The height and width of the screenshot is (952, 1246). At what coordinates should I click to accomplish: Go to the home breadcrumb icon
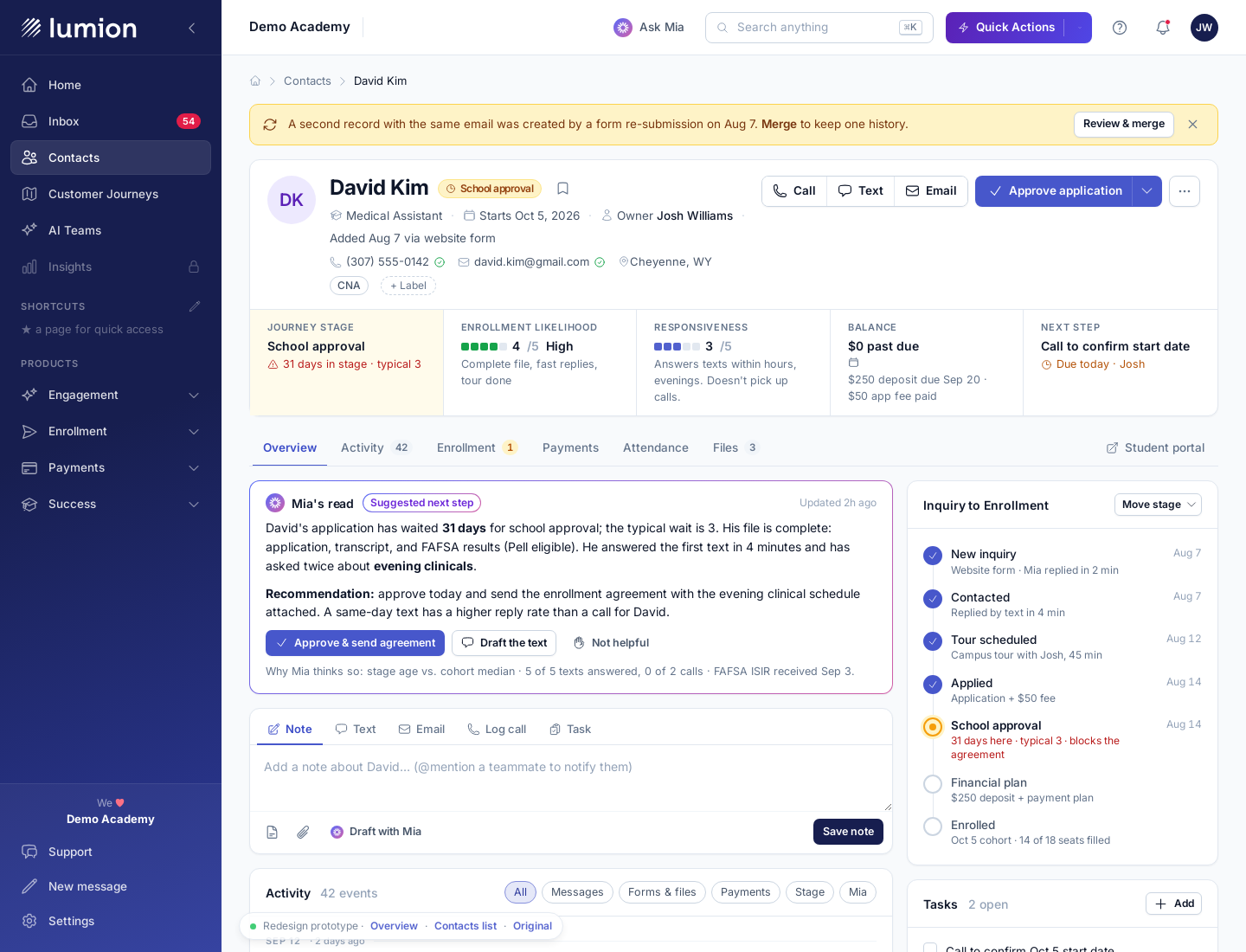255,80
